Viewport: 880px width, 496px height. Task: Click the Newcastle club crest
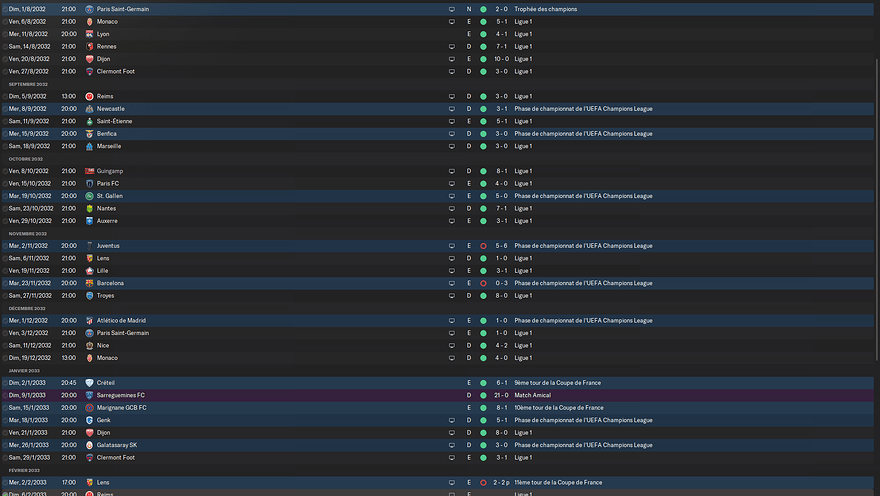click(x=90, y=109)
